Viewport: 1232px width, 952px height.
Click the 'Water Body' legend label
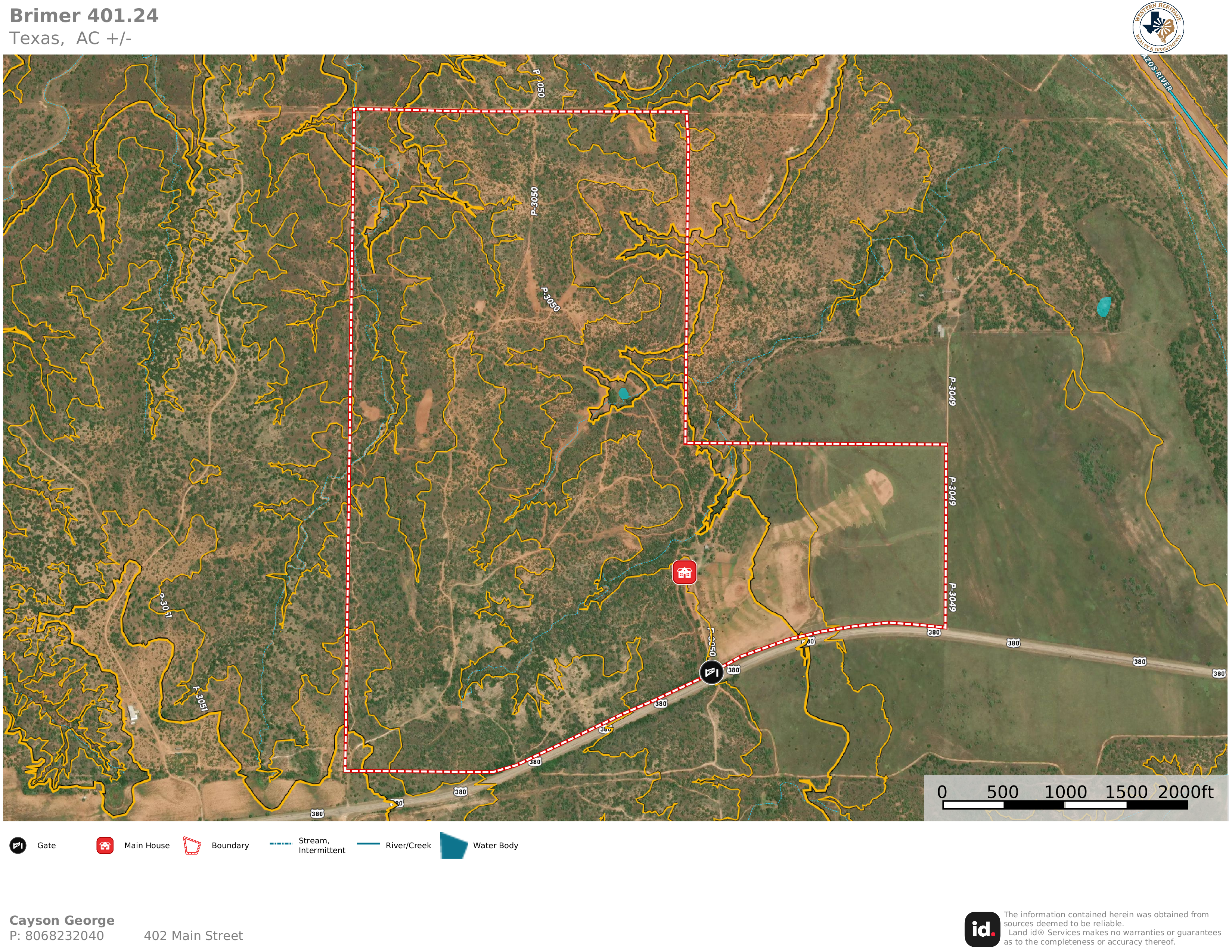pyautogui.click(x=495, y=845)
